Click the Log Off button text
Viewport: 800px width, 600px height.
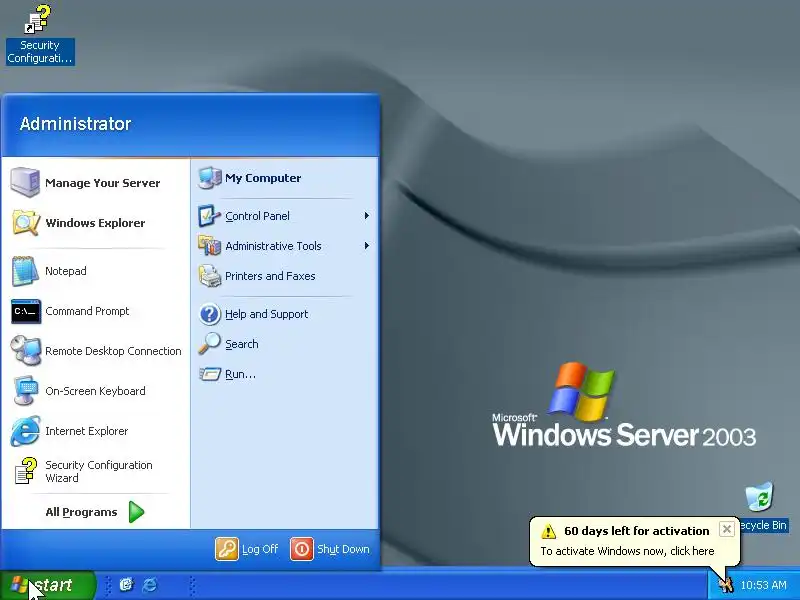(x=260, y=549)
